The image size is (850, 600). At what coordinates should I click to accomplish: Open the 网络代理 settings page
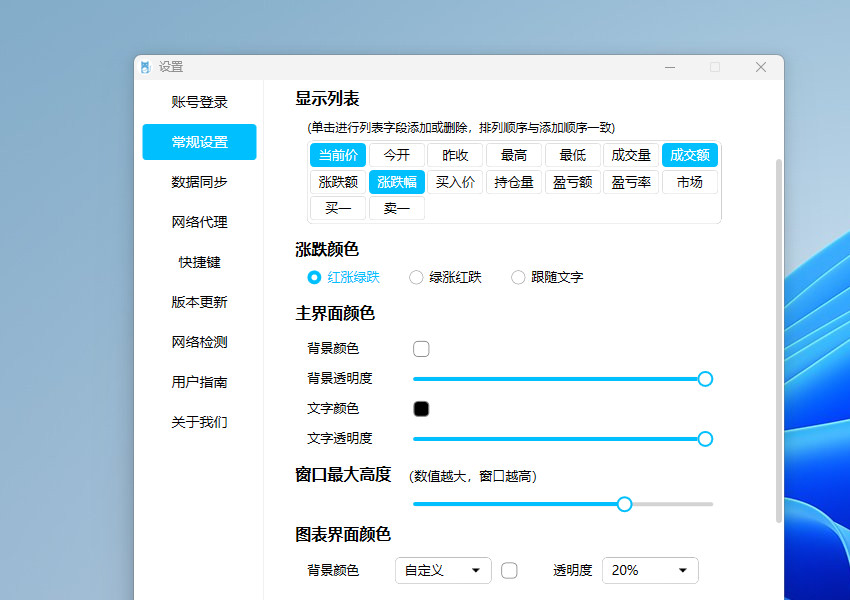(x=197, y=222)
